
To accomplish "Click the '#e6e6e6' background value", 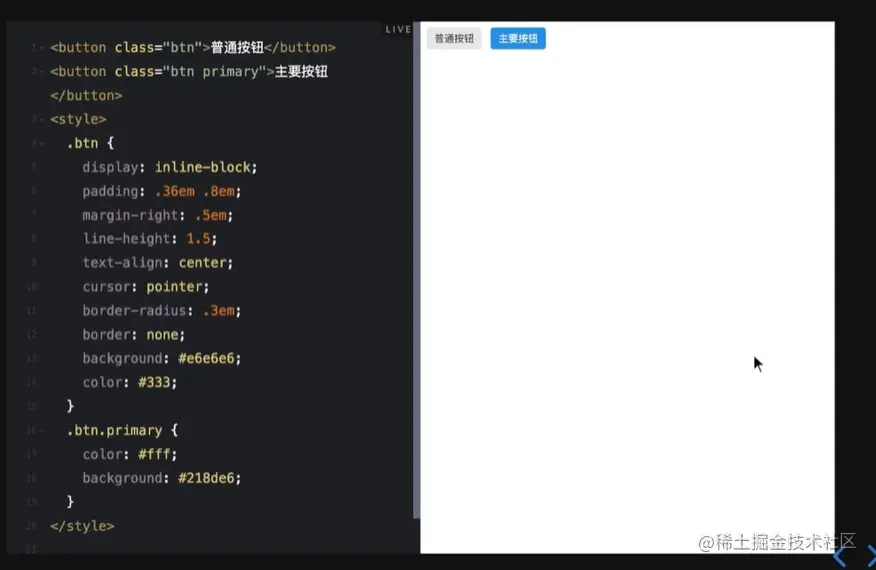I will 206,358.
